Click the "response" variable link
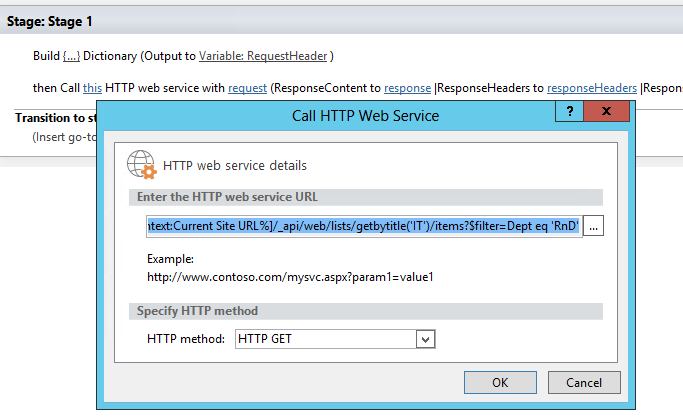Viewport: 683px width, 417px height. pos(409,88)
